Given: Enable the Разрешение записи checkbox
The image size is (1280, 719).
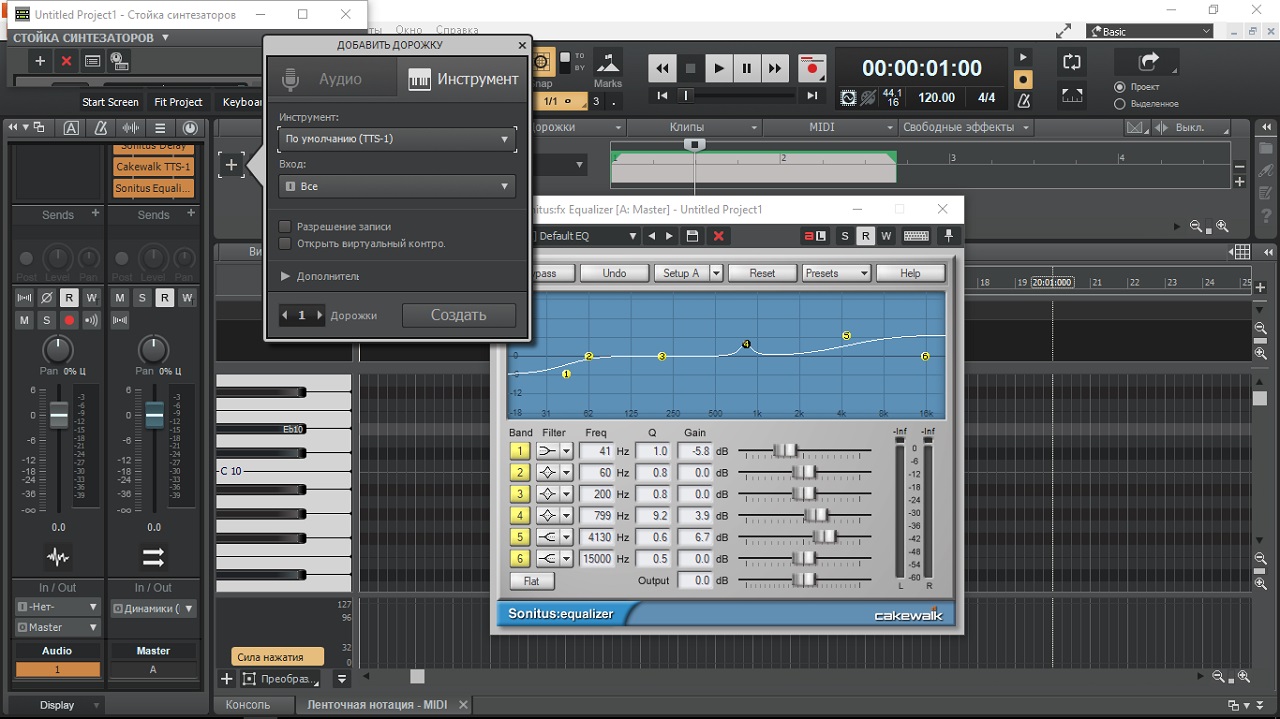Looking at the screenshot, I should tap(285, 227).
